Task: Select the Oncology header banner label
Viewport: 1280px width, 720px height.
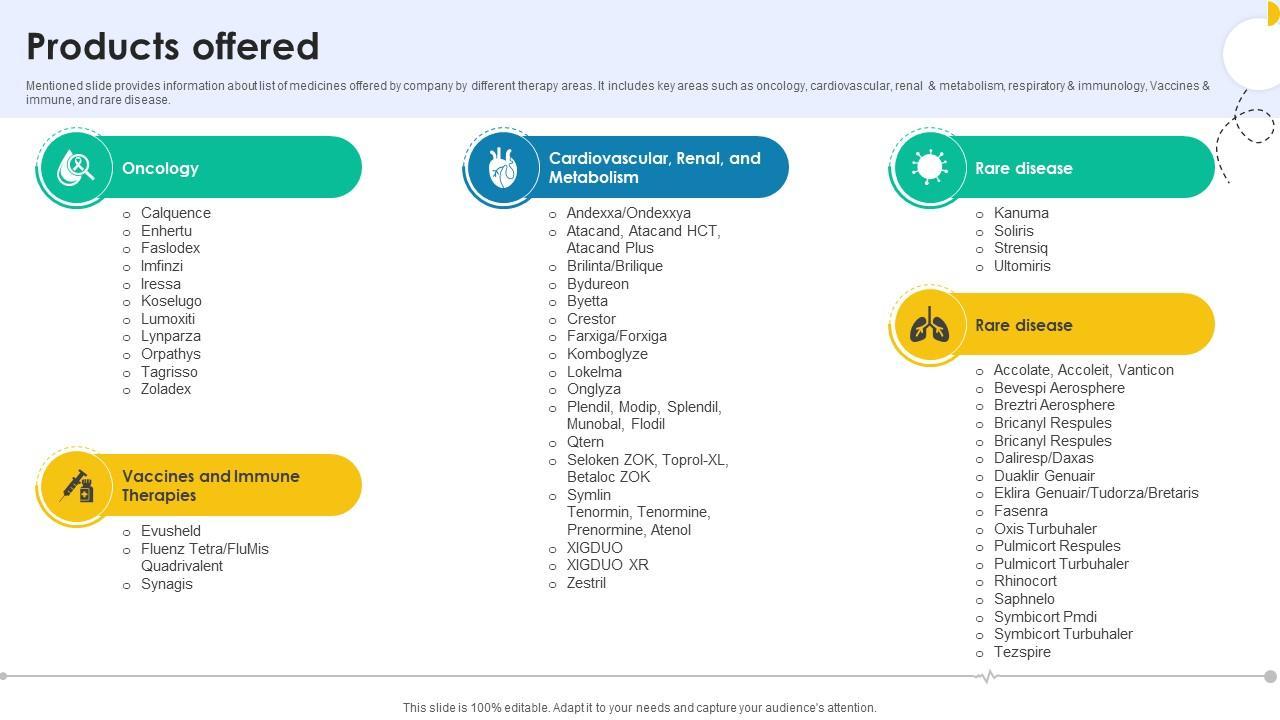Action: coord(160,168)
